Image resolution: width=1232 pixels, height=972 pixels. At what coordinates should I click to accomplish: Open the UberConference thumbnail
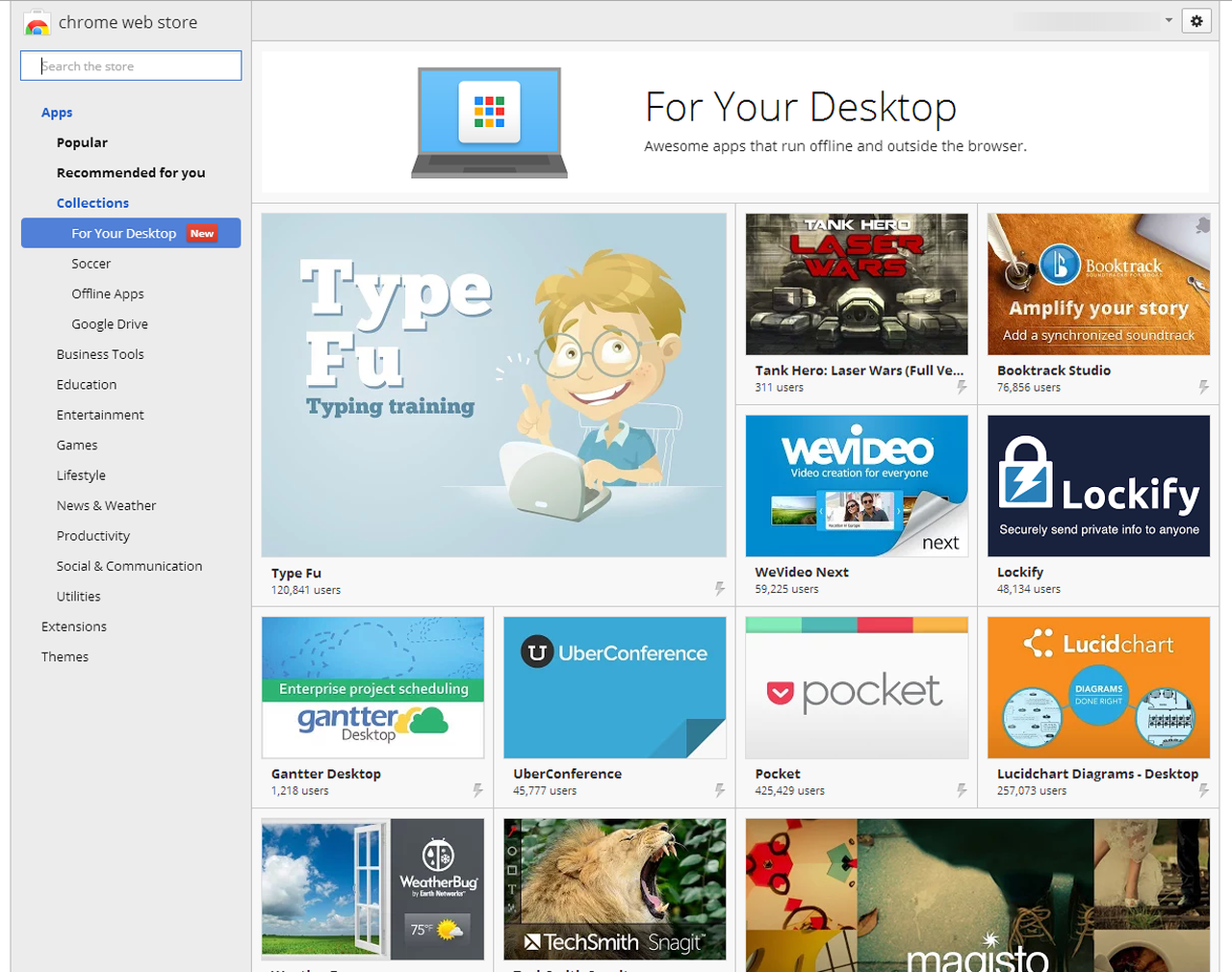pyautogui.click(x=615, y=688)
